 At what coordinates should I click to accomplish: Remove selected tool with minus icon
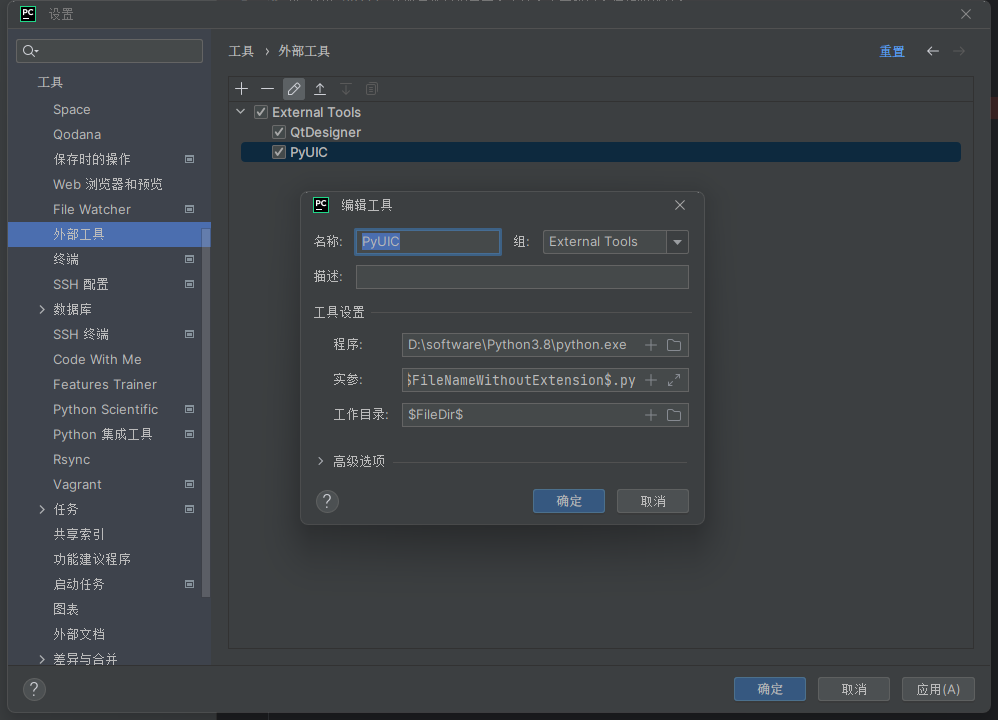click(x=267, y=89)
